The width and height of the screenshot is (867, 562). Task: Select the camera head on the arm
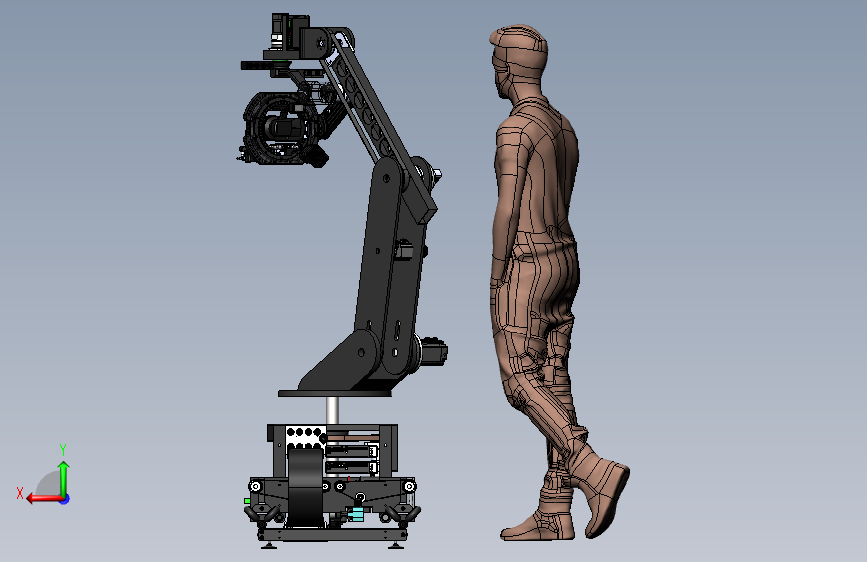coord(281,130)
